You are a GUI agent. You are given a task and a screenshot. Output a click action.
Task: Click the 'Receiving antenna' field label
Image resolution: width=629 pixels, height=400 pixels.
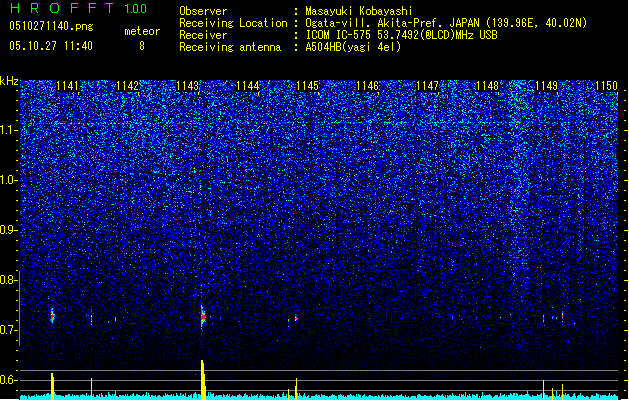[230, 47]
